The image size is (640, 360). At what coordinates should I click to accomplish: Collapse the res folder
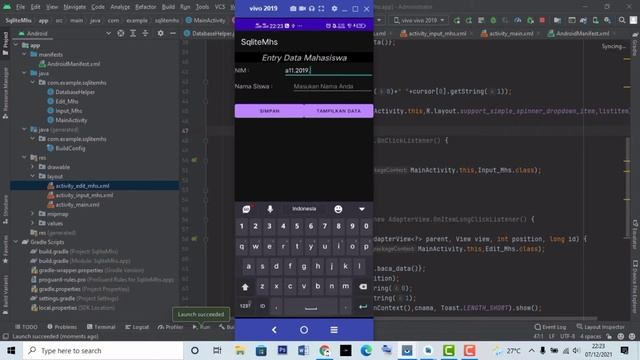24,158
